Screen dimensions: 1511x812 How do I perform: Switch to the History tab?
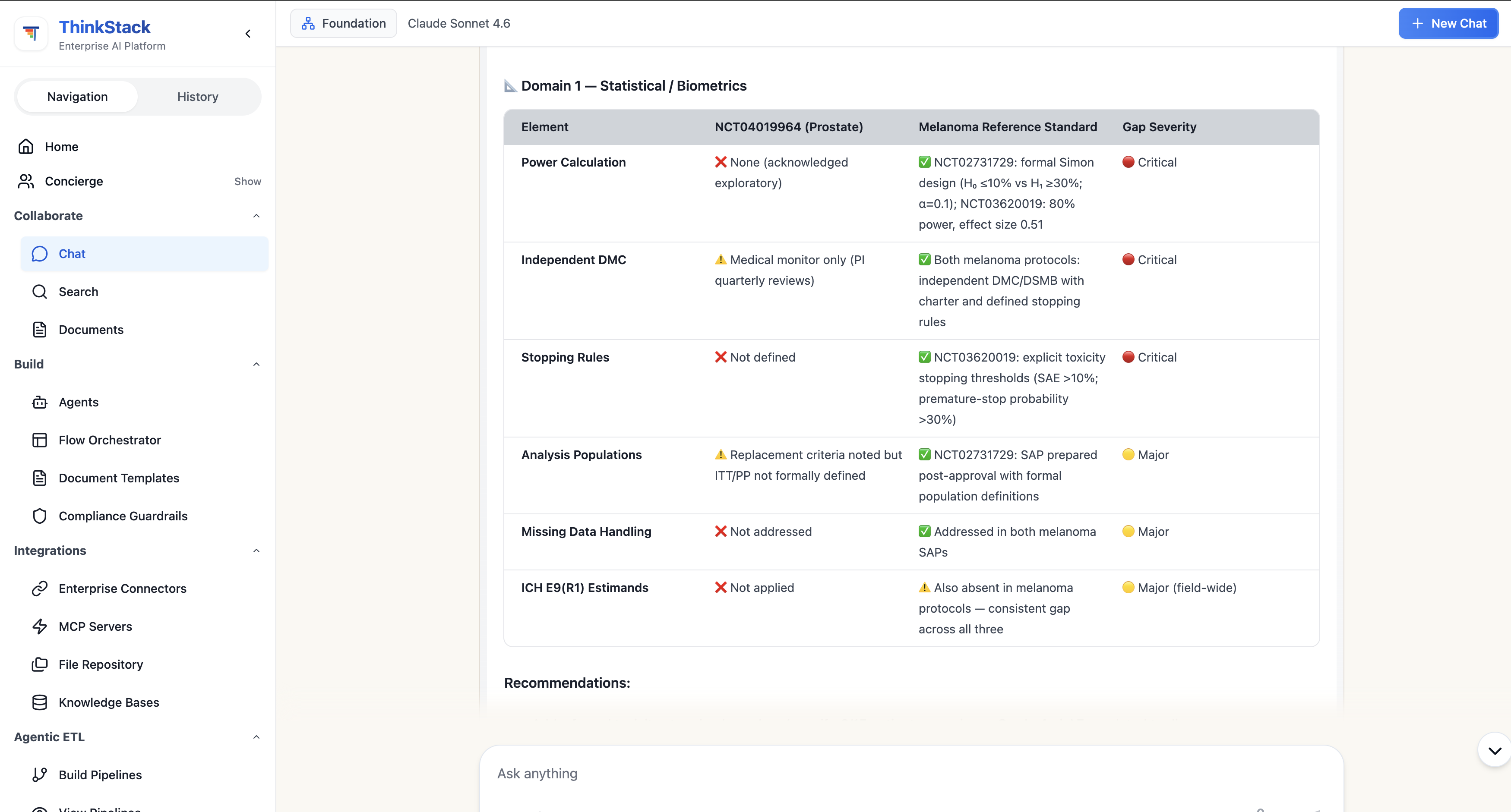pos(198,97)
